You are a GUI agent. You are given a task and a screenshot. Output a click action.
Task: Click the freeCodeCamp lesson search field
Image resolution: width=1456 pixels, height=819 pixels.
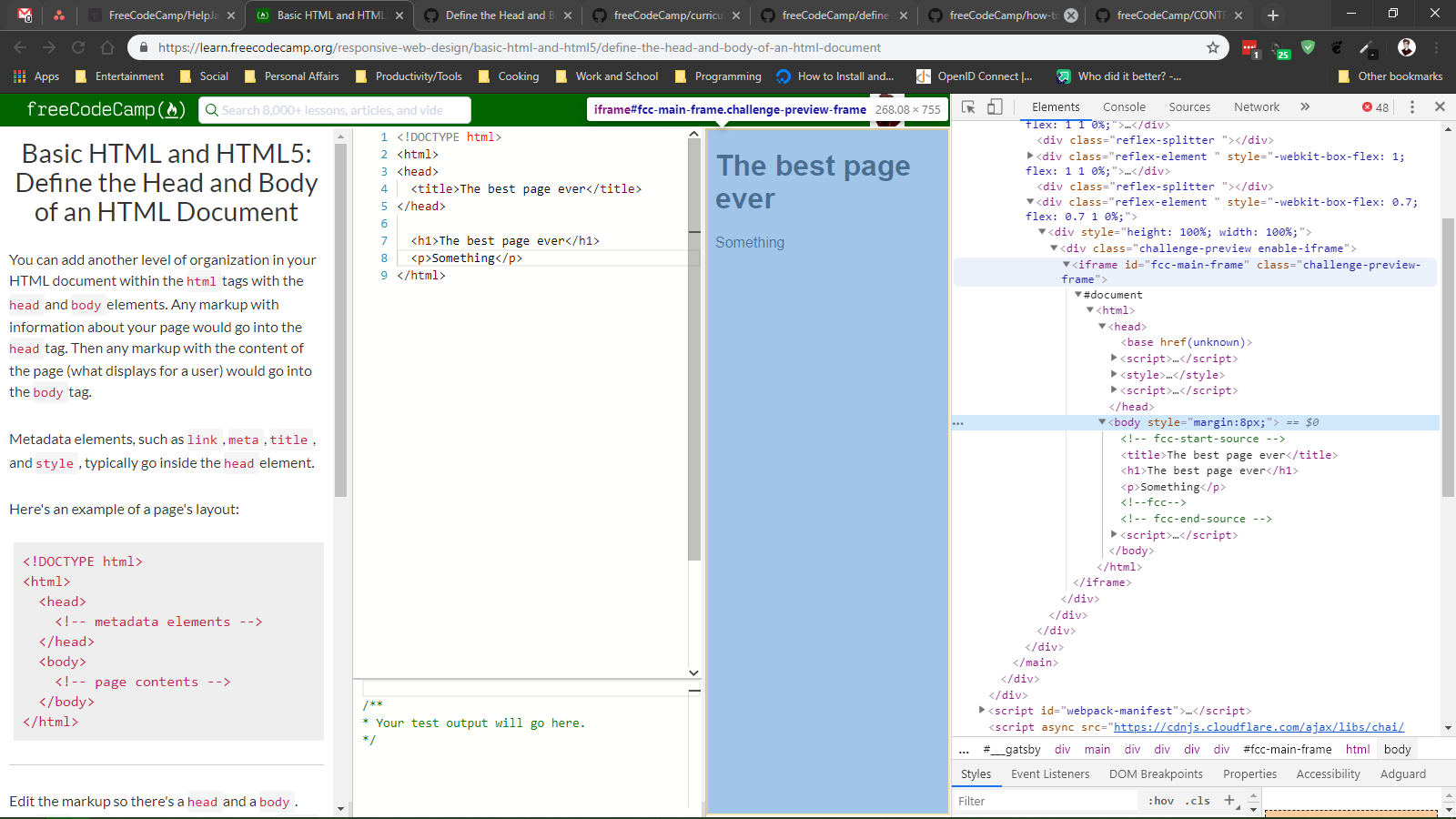click(x=335, y=110)
